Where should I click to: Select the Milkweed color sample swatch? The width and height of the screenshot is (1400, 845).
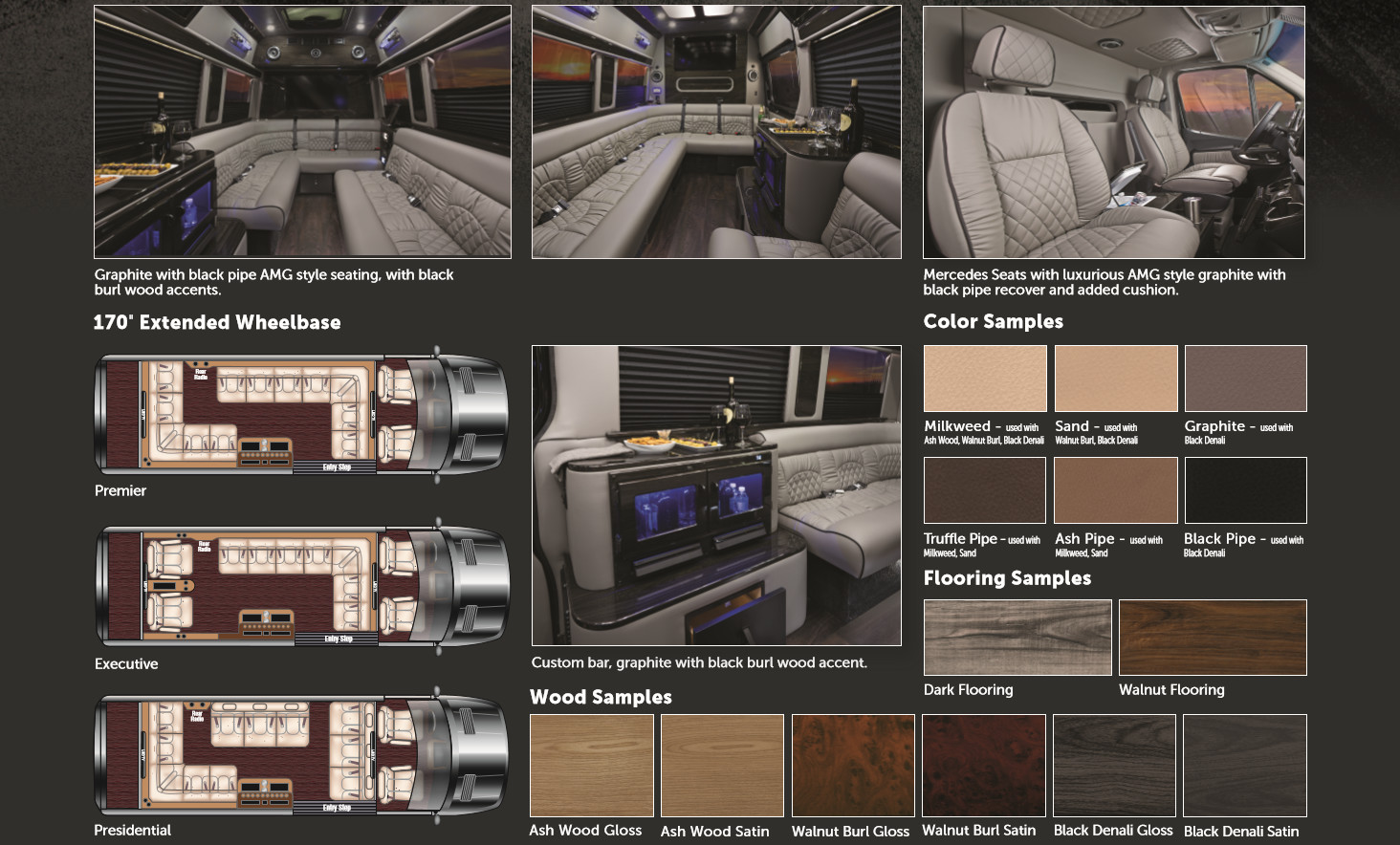click(x=984, y=379)
